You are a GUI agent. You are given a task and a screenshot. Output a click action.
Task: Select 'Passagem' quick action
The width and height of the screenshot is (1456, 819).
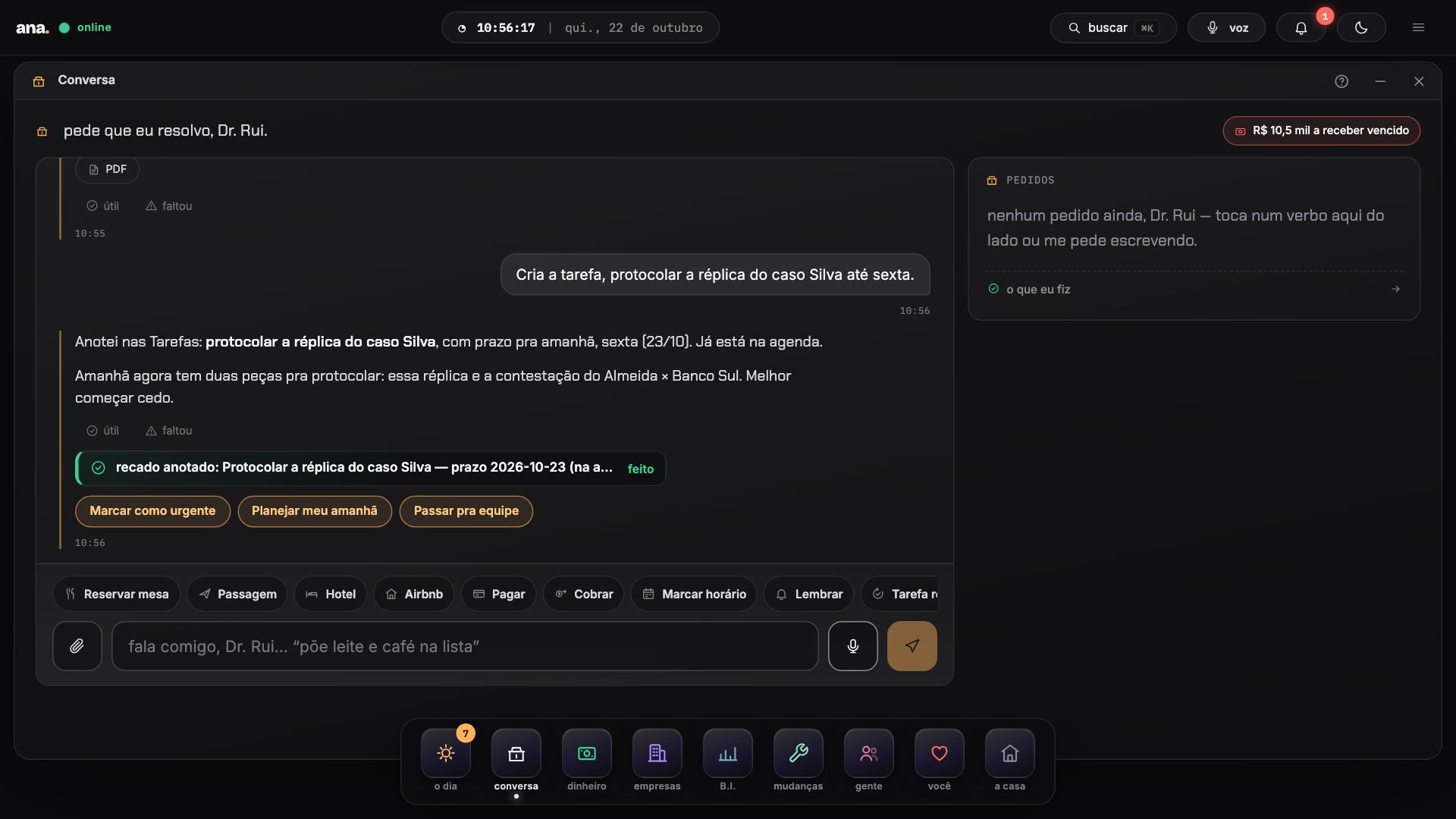click(237, 594)
